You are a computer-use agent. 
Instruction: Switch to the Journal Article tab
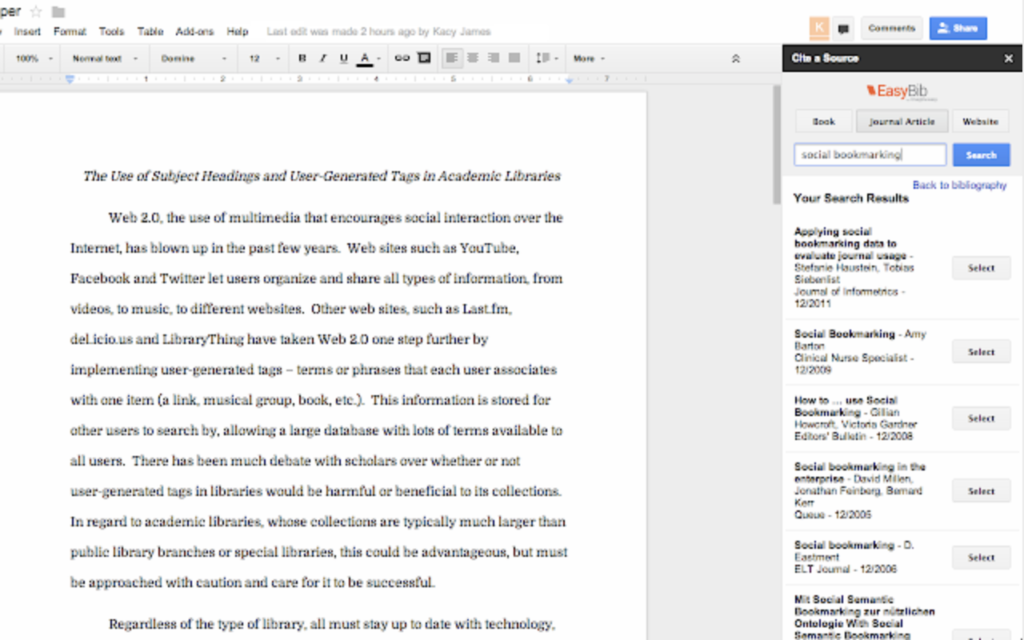coord(900,120)
